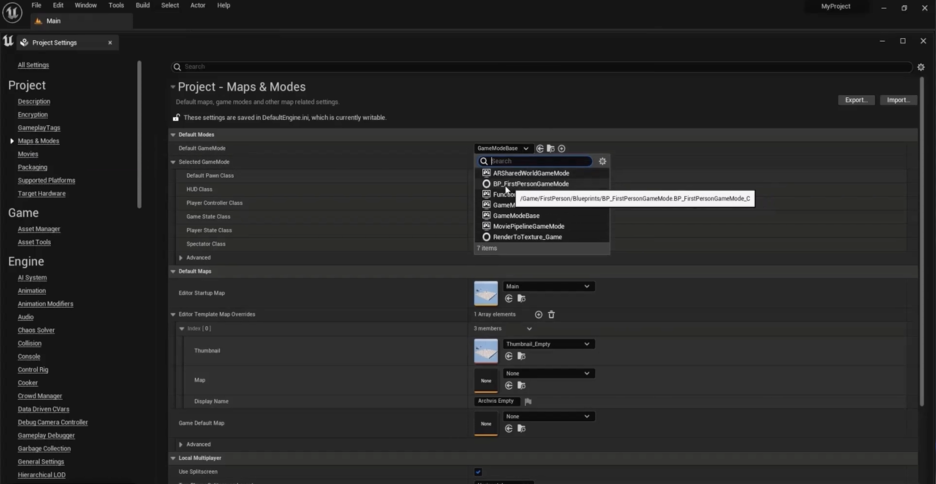Expand the 3 members dropdown arrow
936x484 pixels.
point(529,329)
